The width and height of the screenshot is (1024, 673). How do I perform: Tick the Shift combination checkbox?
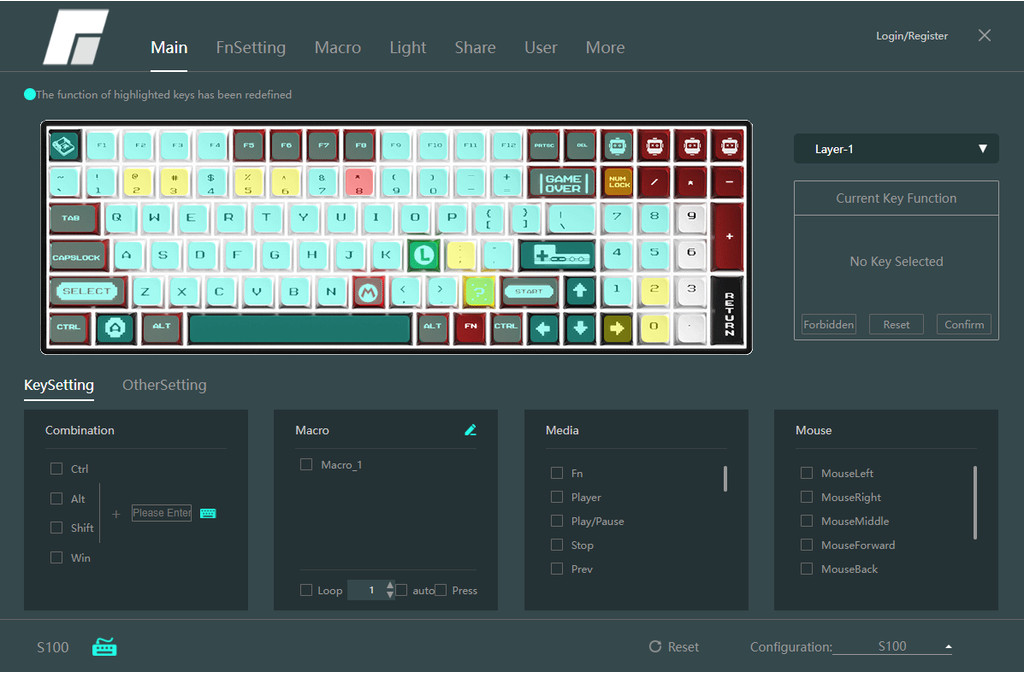click(x=57, y=527)
